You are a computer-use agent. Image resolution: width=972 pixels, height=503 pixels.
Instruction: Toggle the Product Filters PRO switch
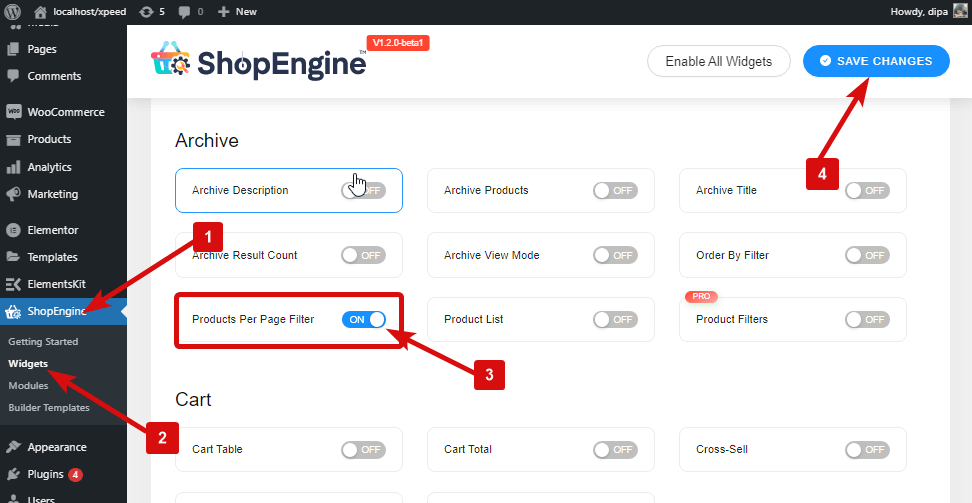(x=867, y=319)
